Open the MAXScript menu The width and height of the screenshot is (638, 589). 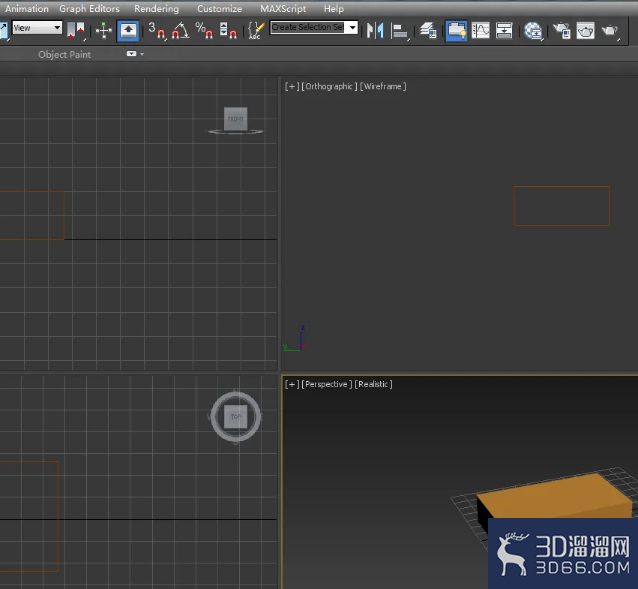(x=283, y=9)
